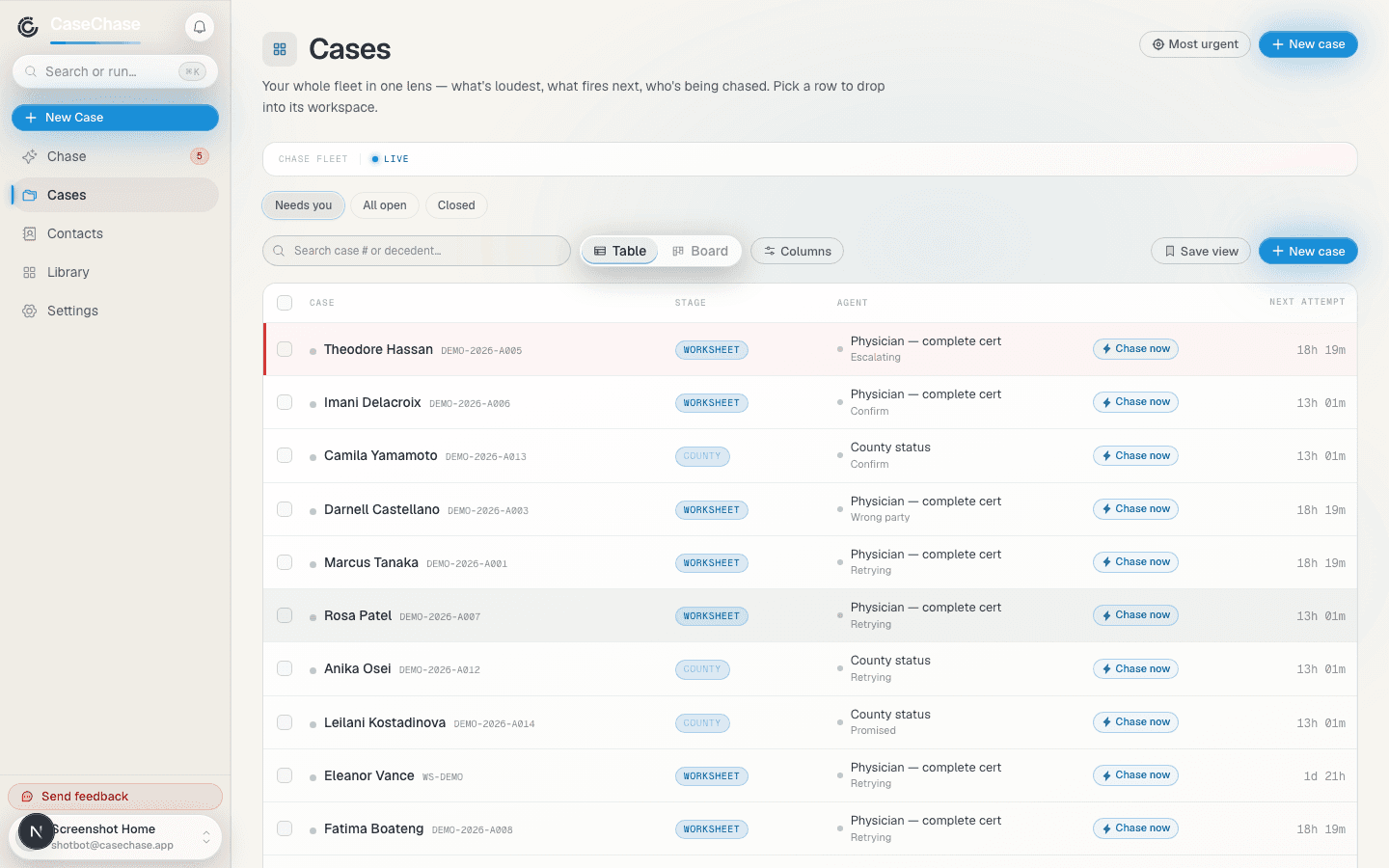Click the CaseChase logo icon
Image resolution: width=1389 pixels, height=868 pixels.
tap(28, 27)
